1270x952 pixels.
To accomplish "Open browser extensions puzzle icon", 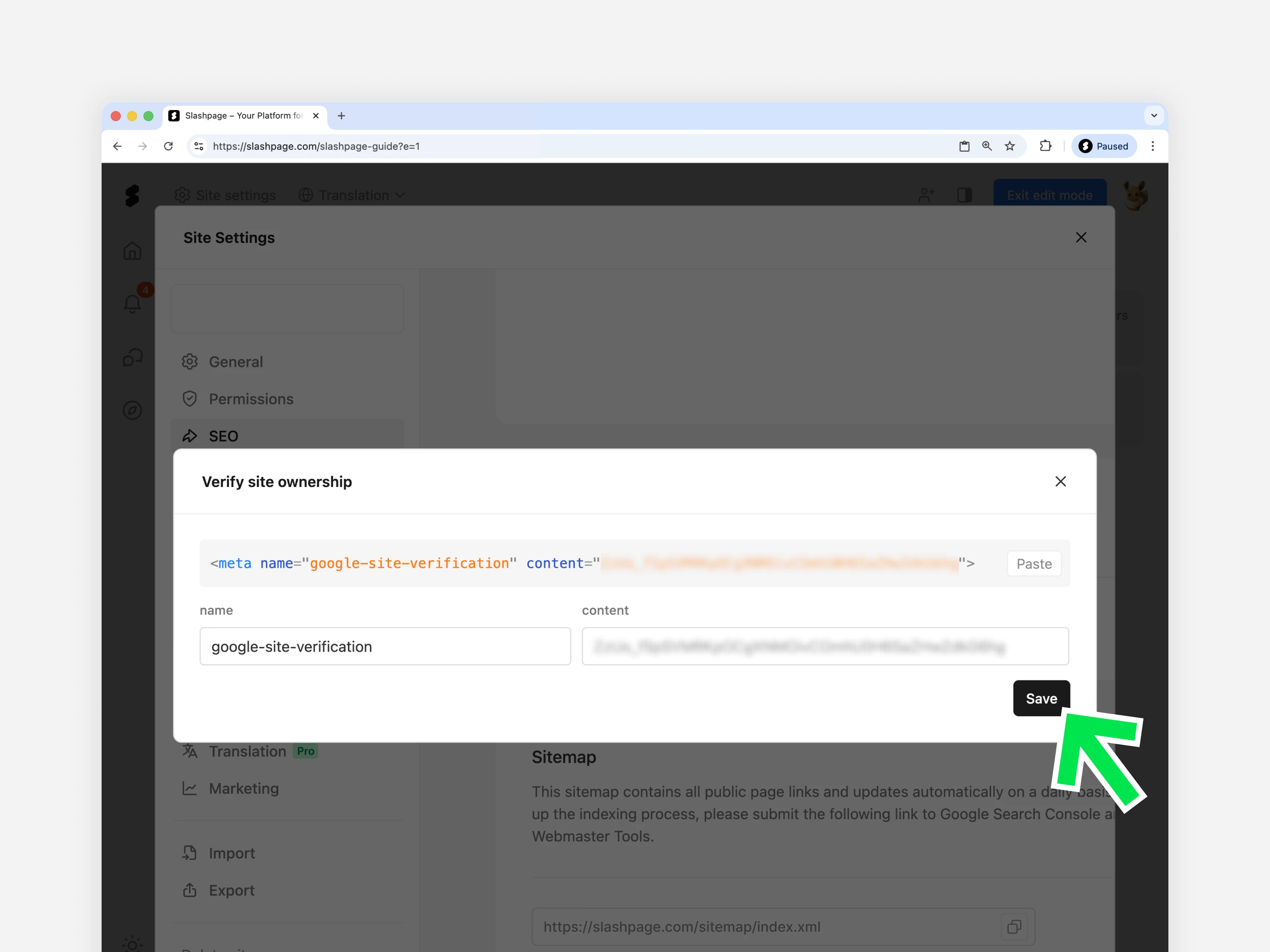I will point(1045,146).
